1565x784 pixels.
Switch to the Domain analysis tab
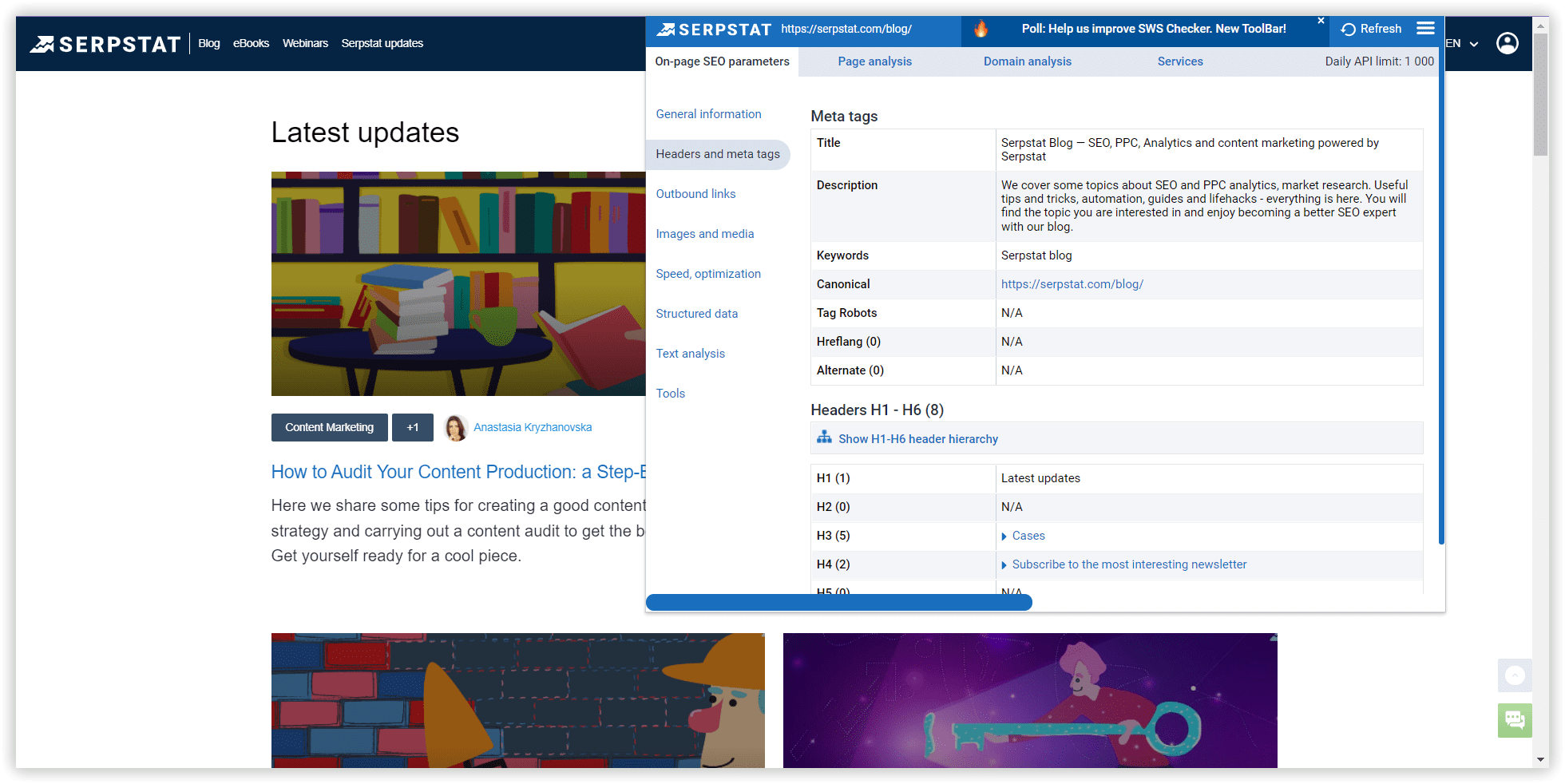pos(1027,61)
